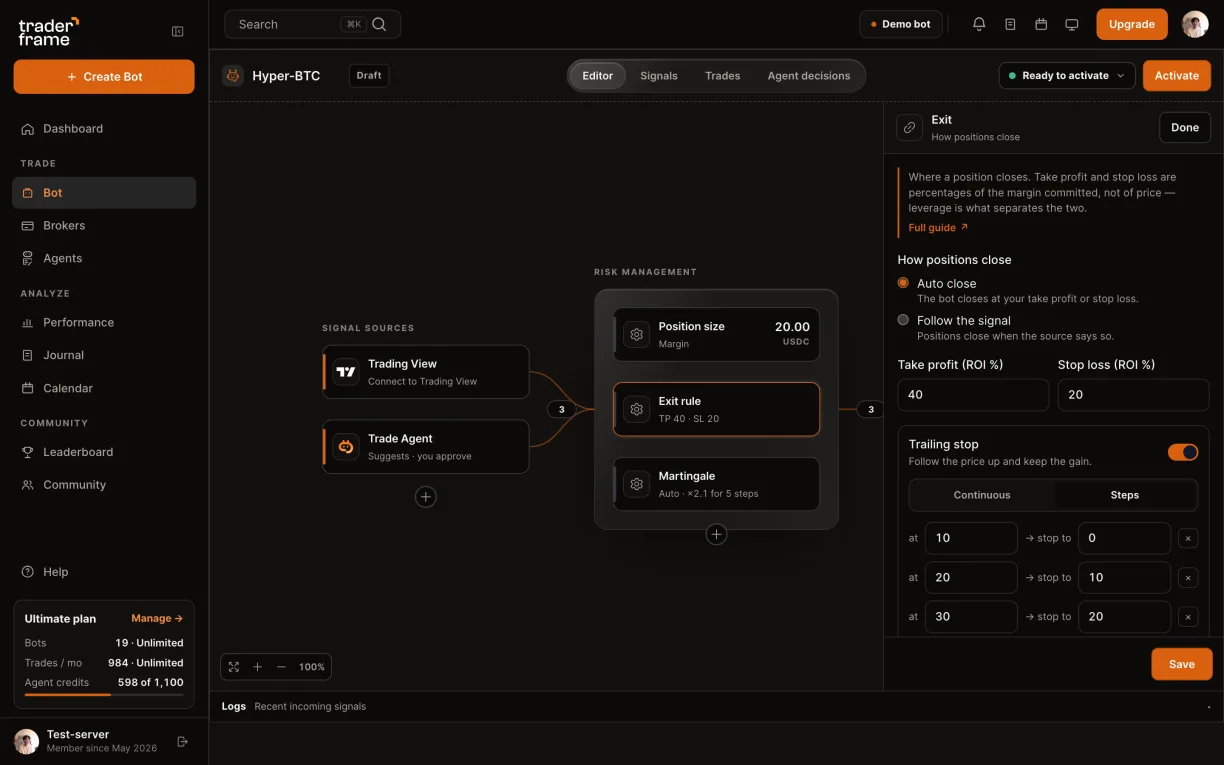
Task: Zoom out on the canvas
Action: coord(281,667)
